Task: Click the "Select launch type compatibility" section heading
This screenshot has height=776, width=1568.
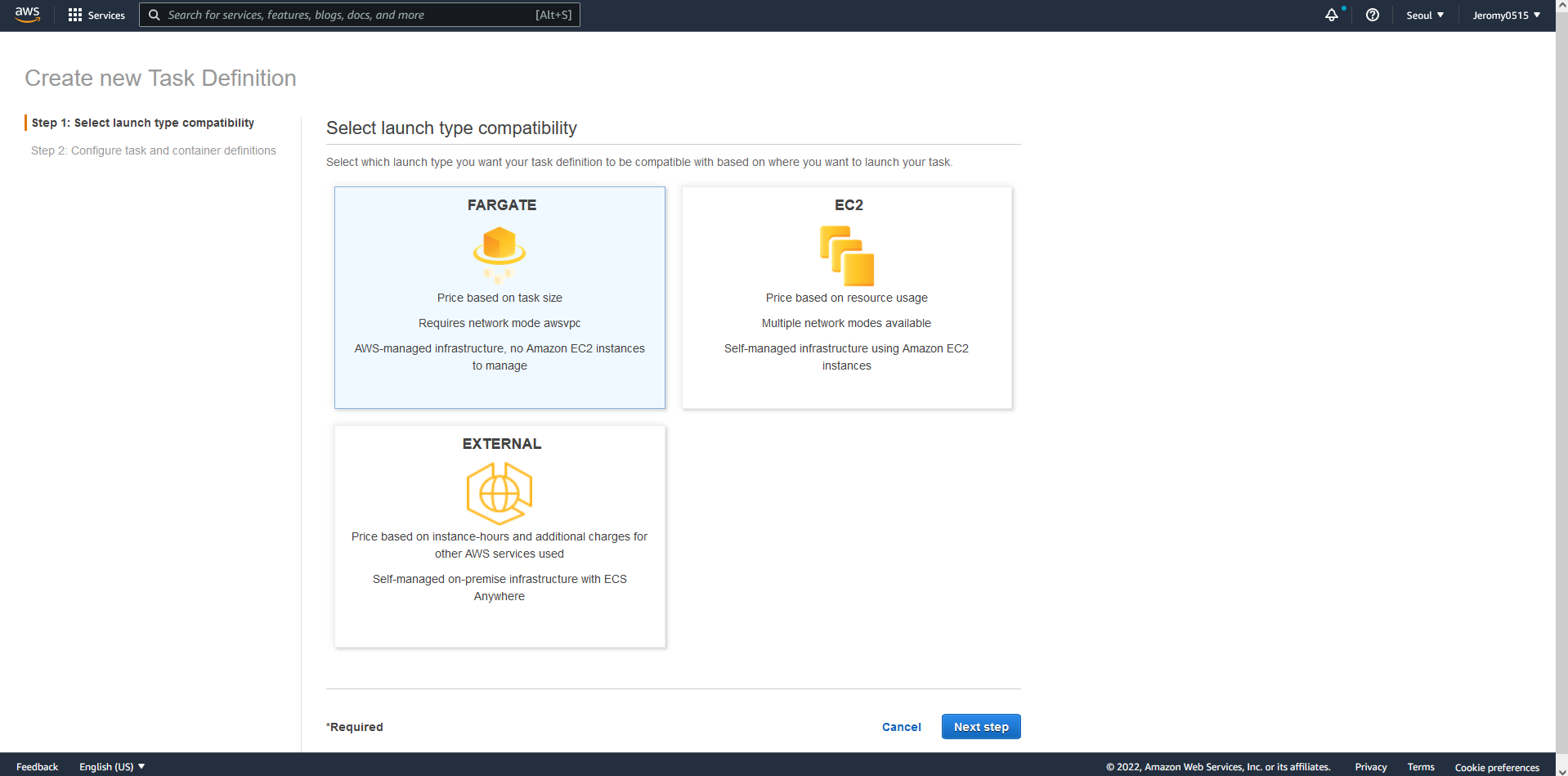Action: coord(451,128)
